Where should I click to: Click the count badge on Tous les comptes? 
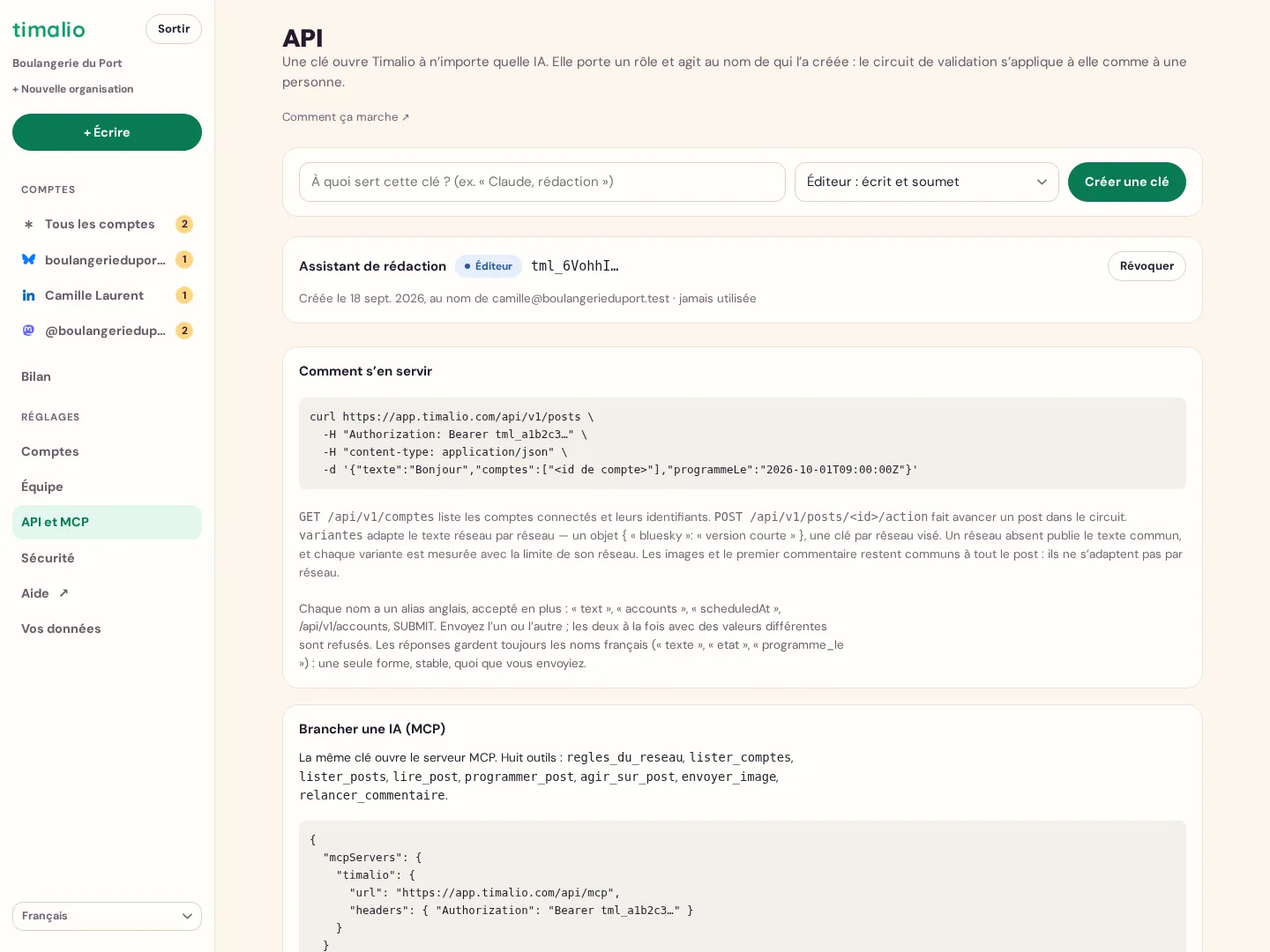pyautogui.click(x=184, y=224)
